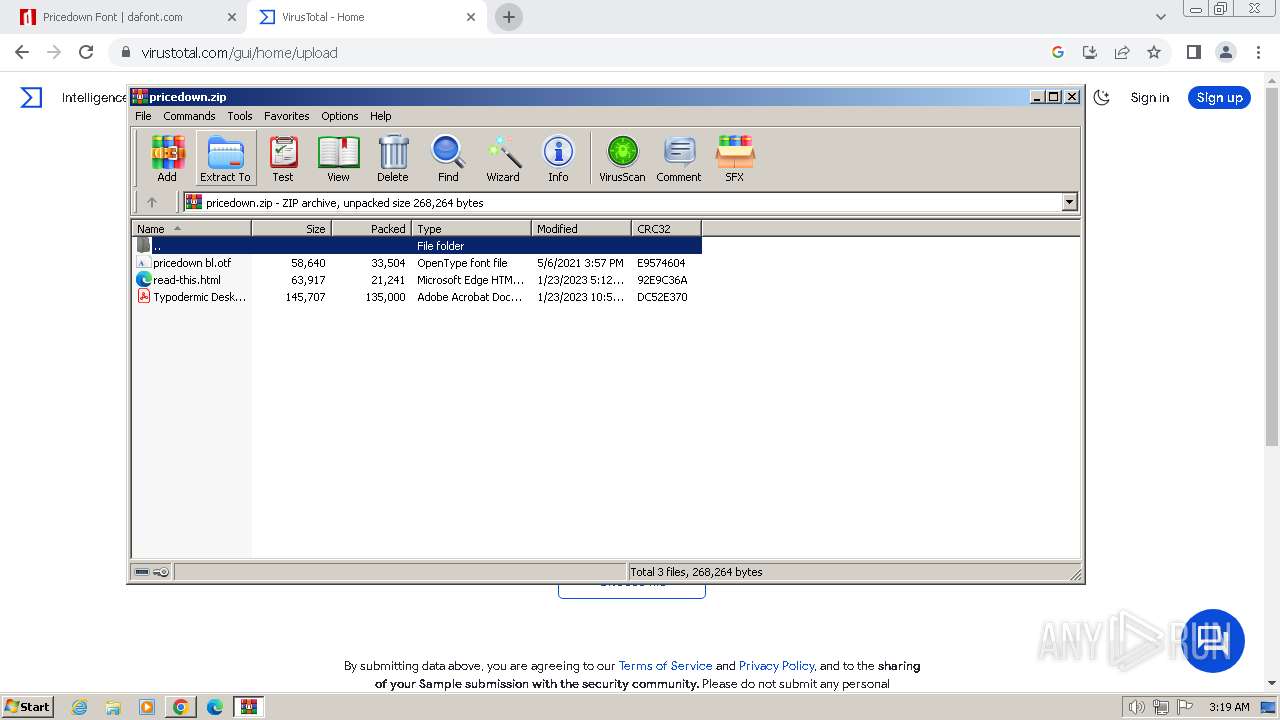This screenshot has height=720, width=1280.
Task: Sort by Name column header
Action: pos(191,229)
